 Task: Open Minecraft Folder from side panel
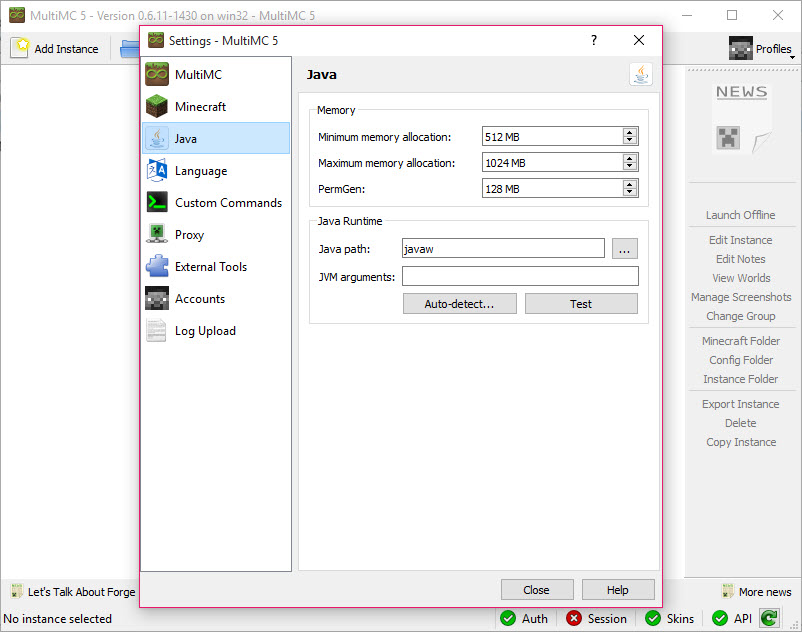click(x=741, y=341)
